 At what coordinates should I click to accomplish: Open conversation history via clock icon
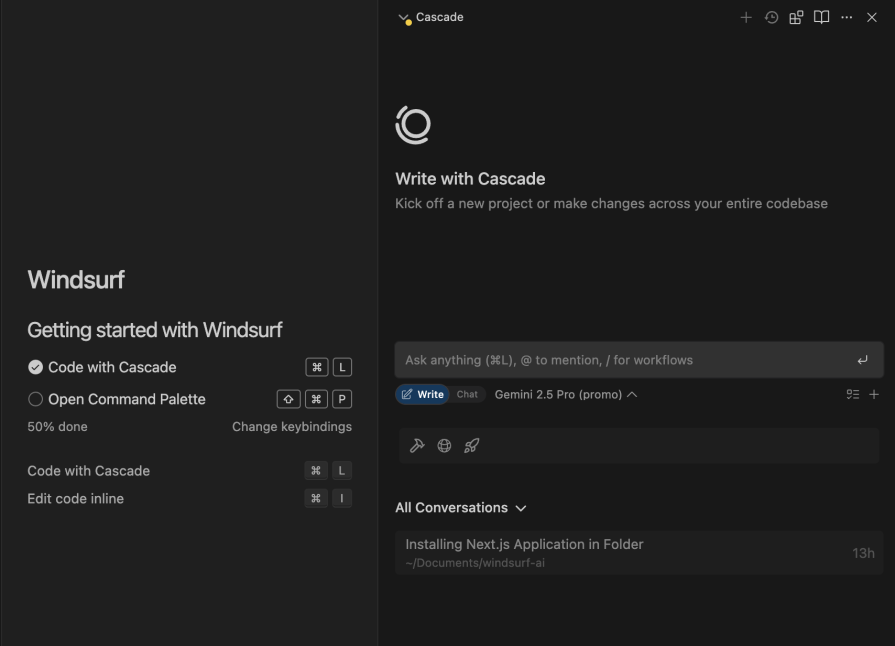pos(769,17)
